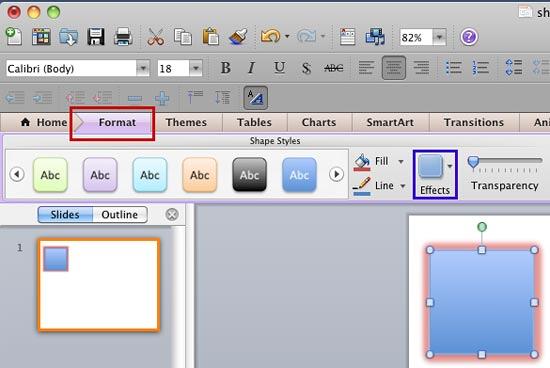
Task: Expand the zoom percentage dropdown
Action: tap(439, 37)
